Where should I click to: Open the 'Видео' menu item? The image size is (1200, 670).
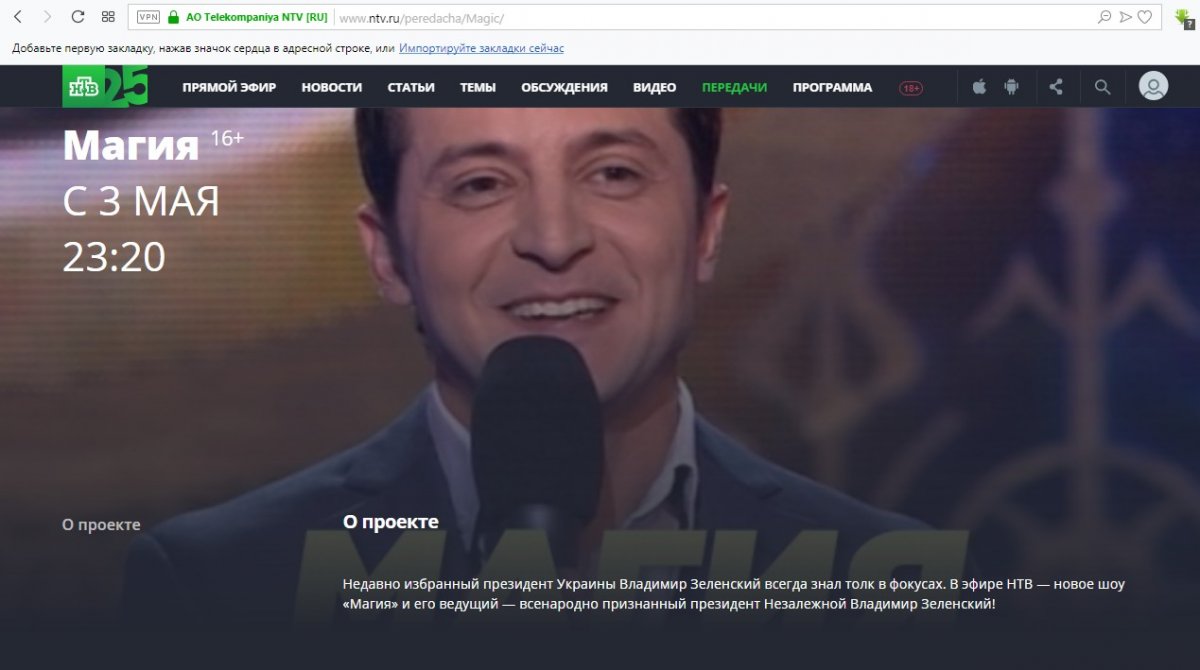click(x=654, y=88)
